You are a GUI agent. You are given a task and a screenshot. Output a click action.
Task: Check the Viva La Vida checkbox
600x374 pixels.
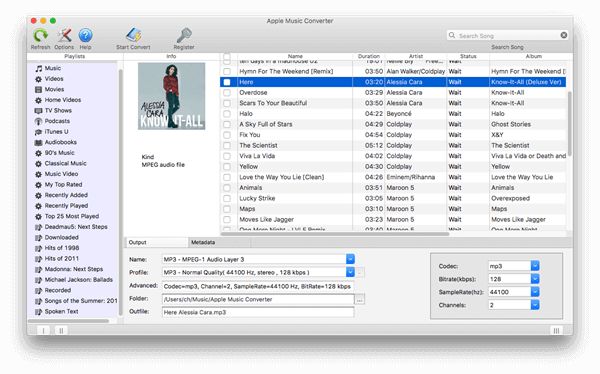coord(227,156)
